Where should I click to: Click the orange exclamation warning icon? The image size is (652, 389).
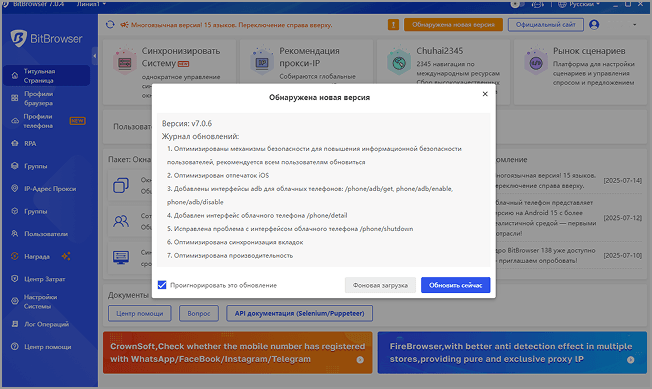393,25
